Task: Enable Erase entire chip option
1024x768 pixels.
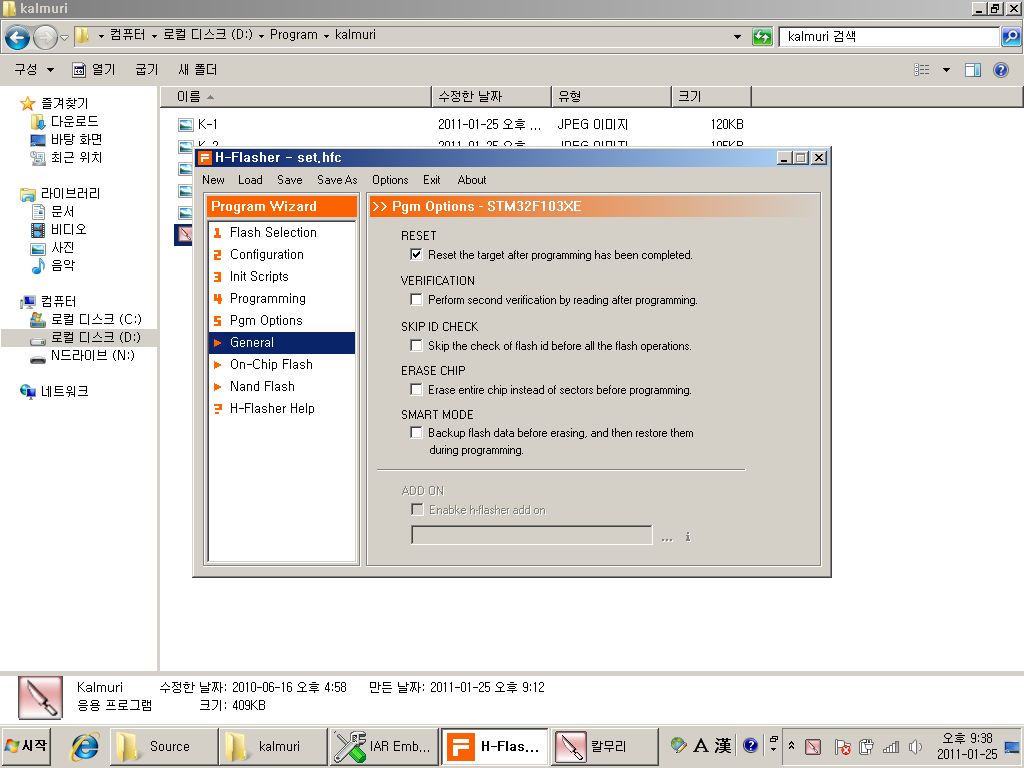Action: pyautogui.click(x=416, y=389)
